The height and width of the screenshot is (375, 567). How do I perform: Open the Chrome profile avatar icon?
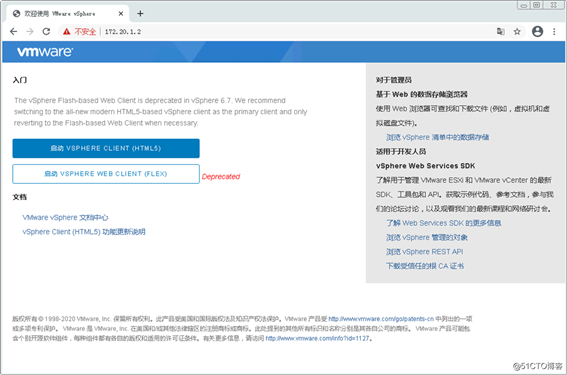(537, 31)
